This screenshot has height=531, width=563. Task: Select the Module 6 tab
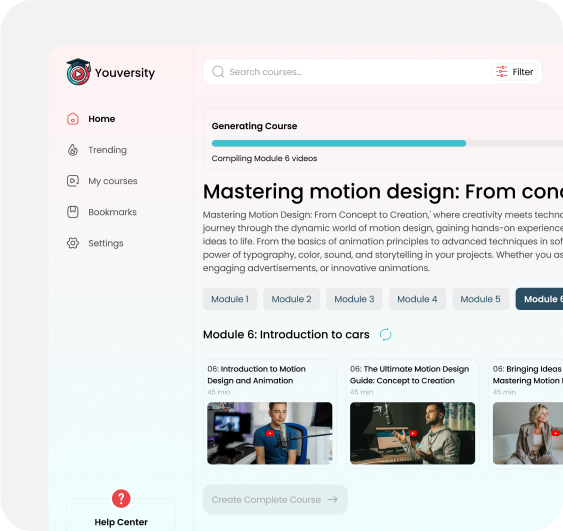(x=539, y=299)
